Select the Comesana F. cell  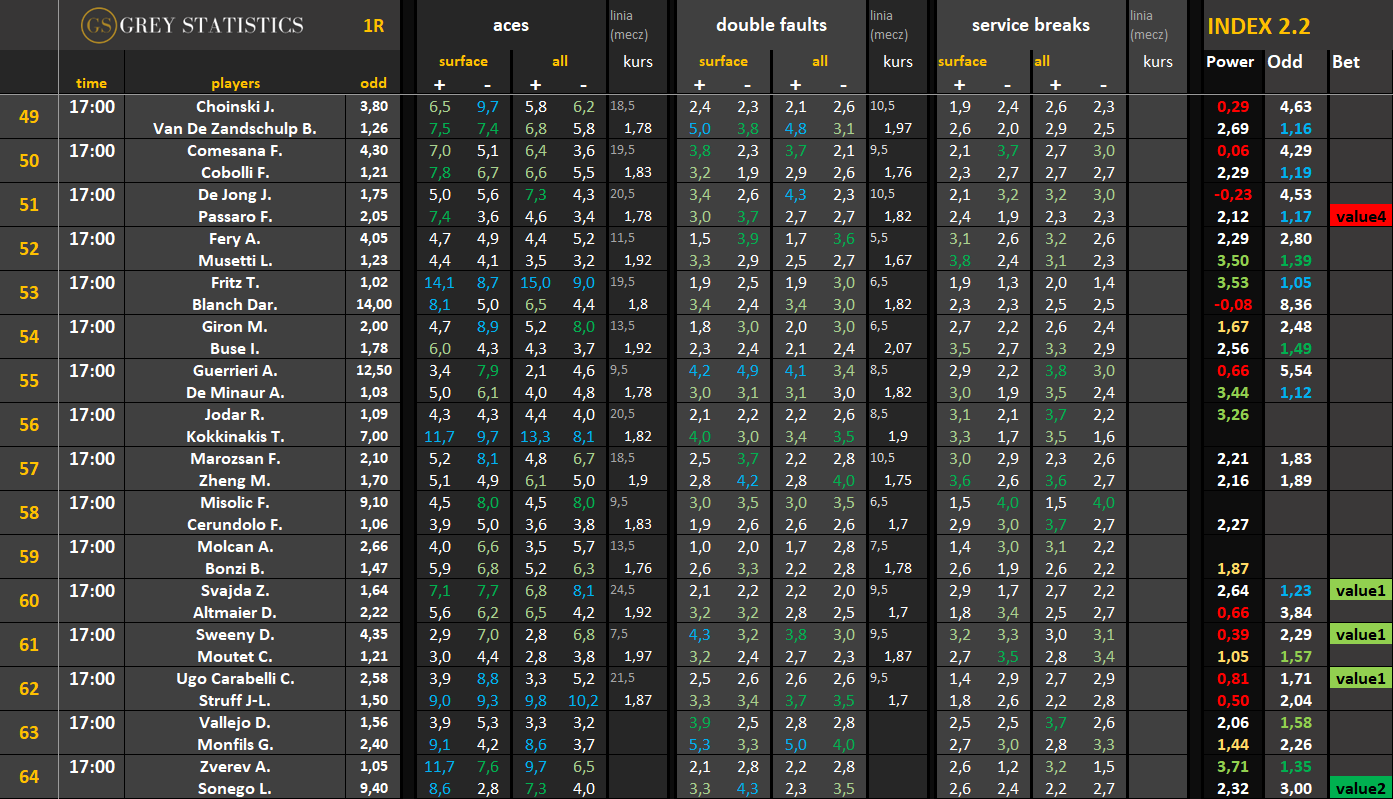coord(235,150)
